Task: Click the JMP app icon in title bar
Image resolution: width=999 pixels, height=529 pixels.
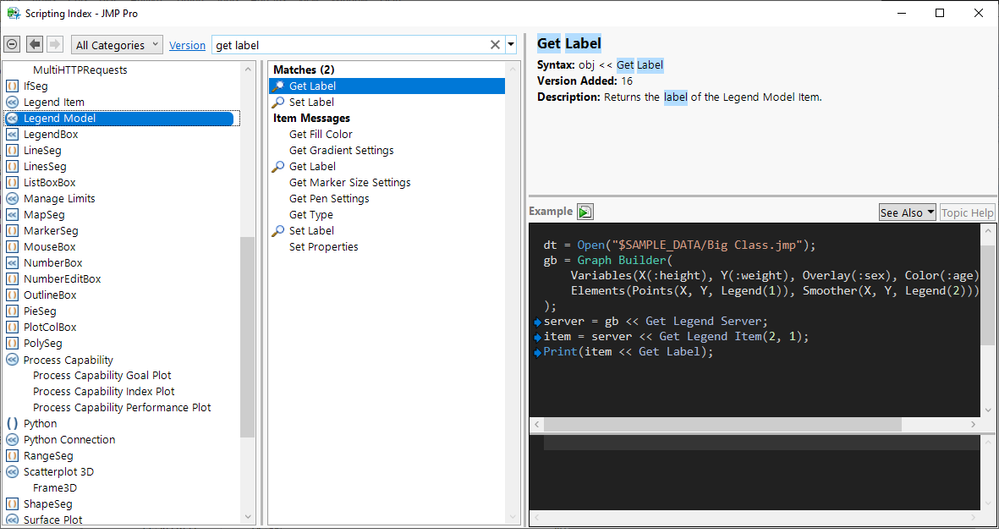Action: [x=13, y=13]
